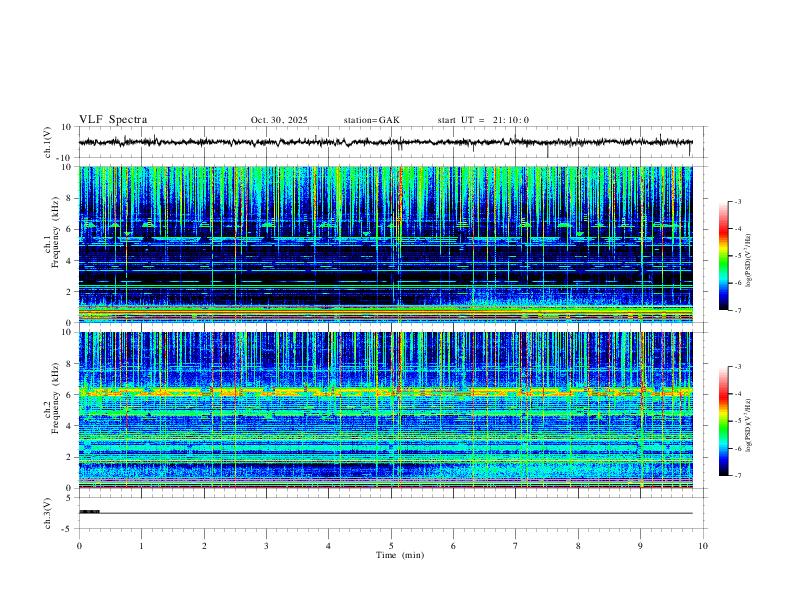Click the '-5' tick on the ch.1 colorbar
Screen dimensions: 792x612
[738, 256]
